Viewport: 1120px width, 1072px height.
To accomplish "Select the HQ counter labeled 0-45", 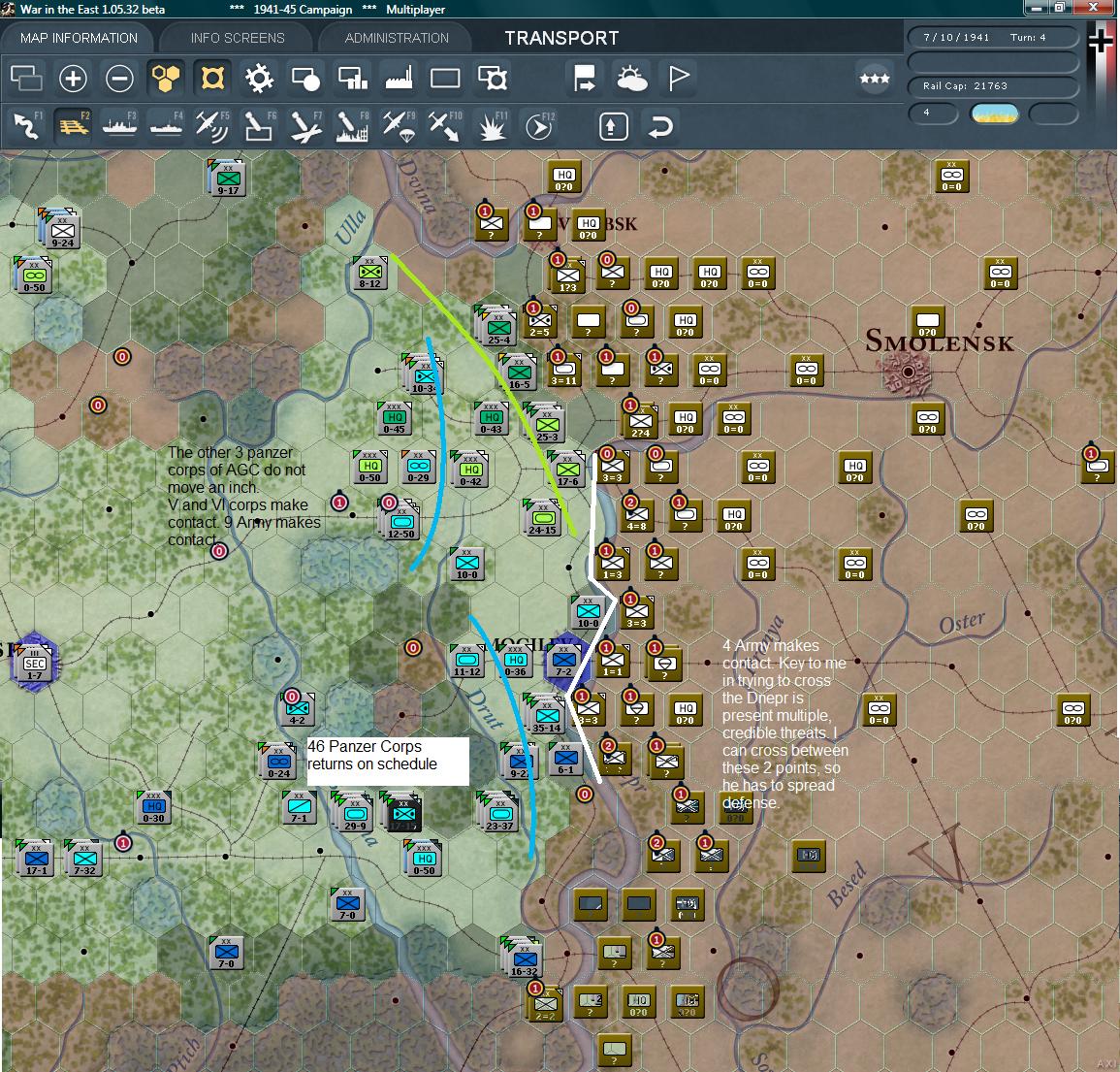I will coord(395,419).
